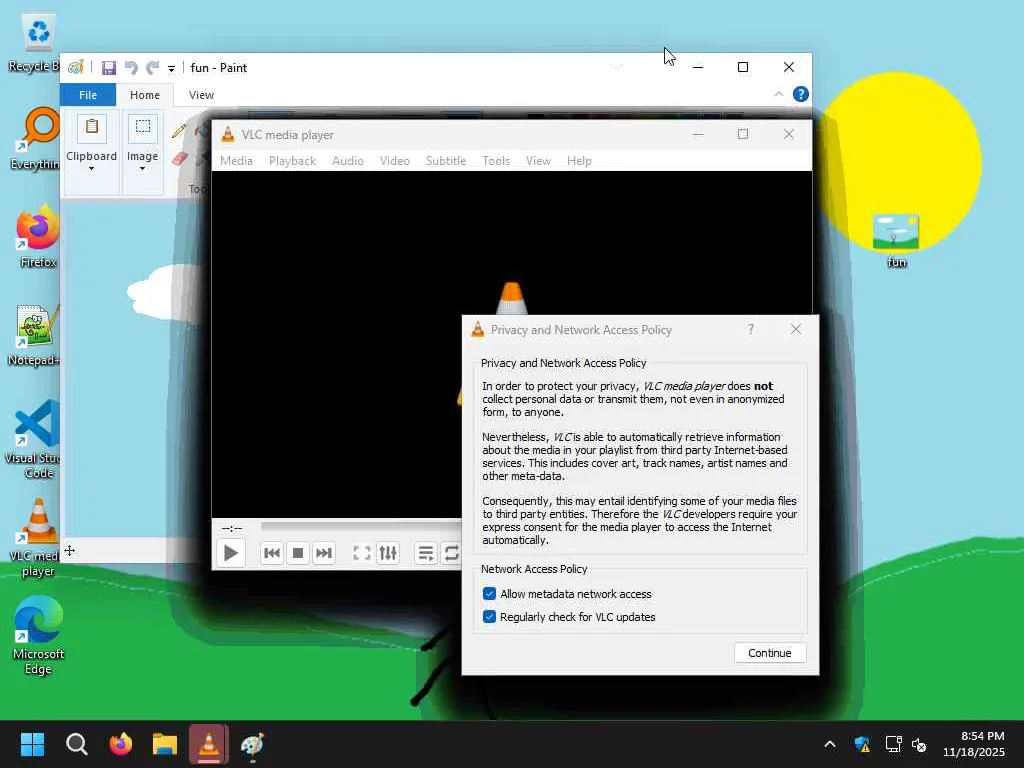The height and width of the screenshot is (768, 1024).
Task: Click the elapsed time label "--:--" in VLC
Action: pyautogui.click(x=232, y=528)
